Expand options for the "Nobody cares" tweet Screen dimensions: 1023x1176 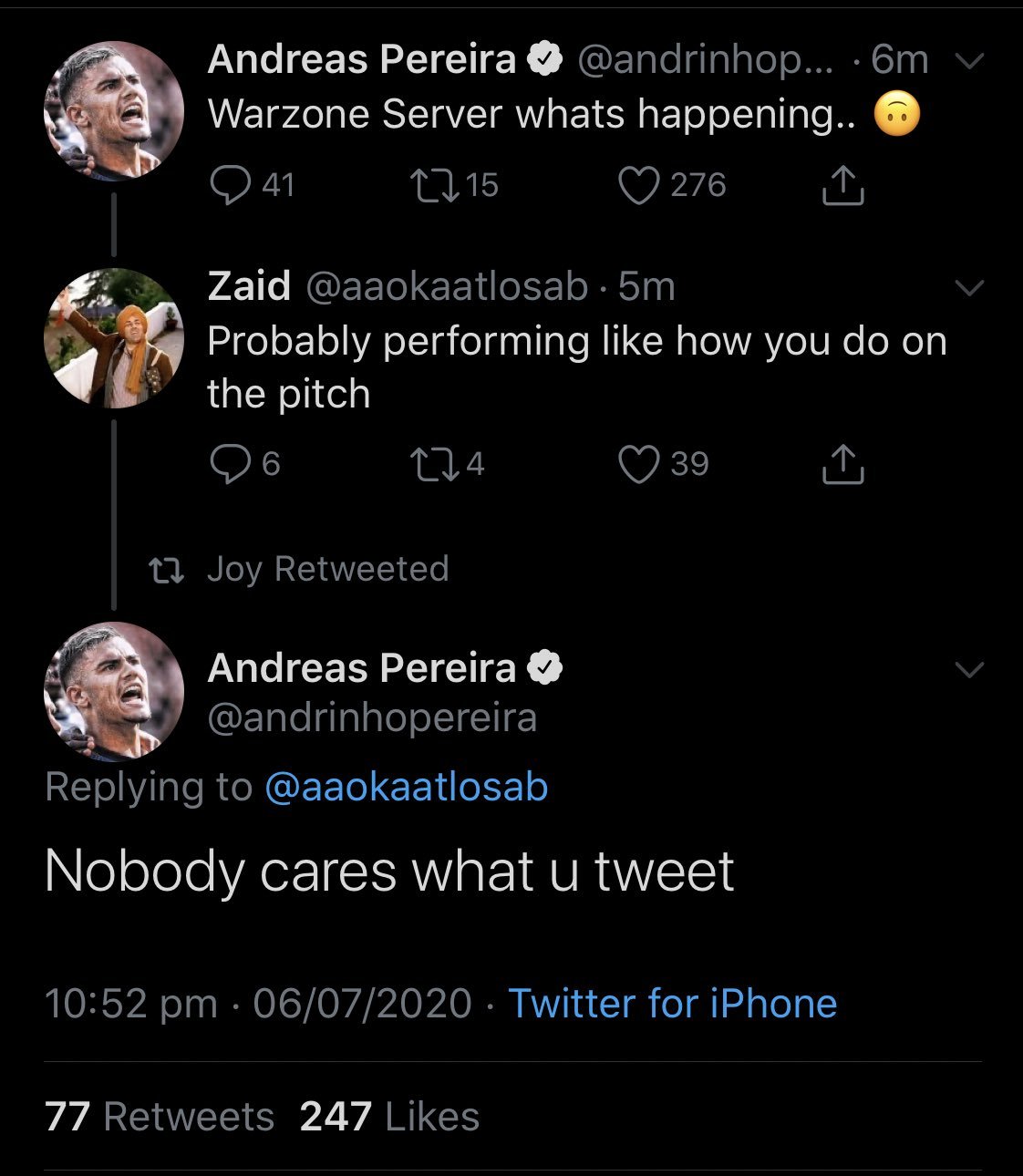pos(968,670)
